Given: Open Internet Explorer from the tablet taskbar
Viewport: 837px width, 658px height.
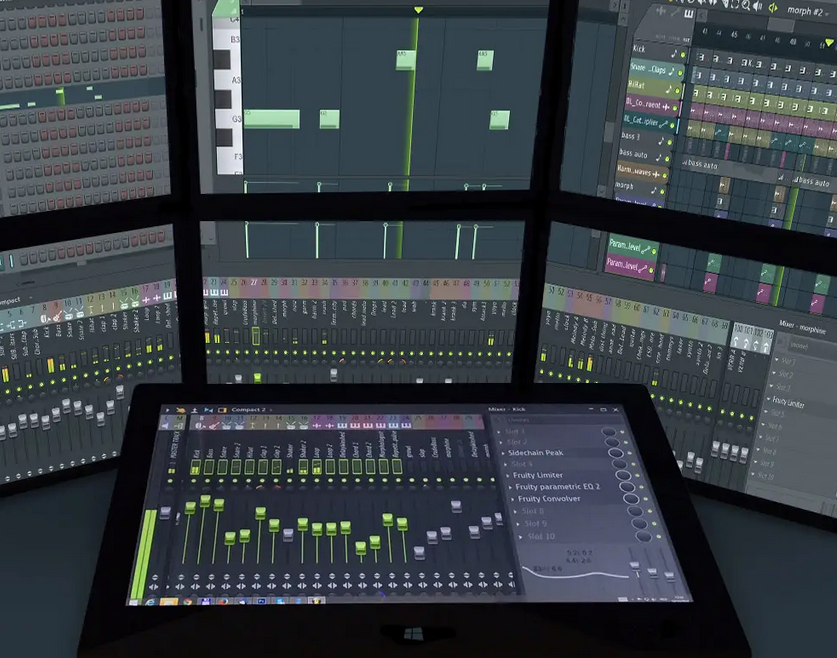Looking at the screenshot, I should [x=151, y=601].
